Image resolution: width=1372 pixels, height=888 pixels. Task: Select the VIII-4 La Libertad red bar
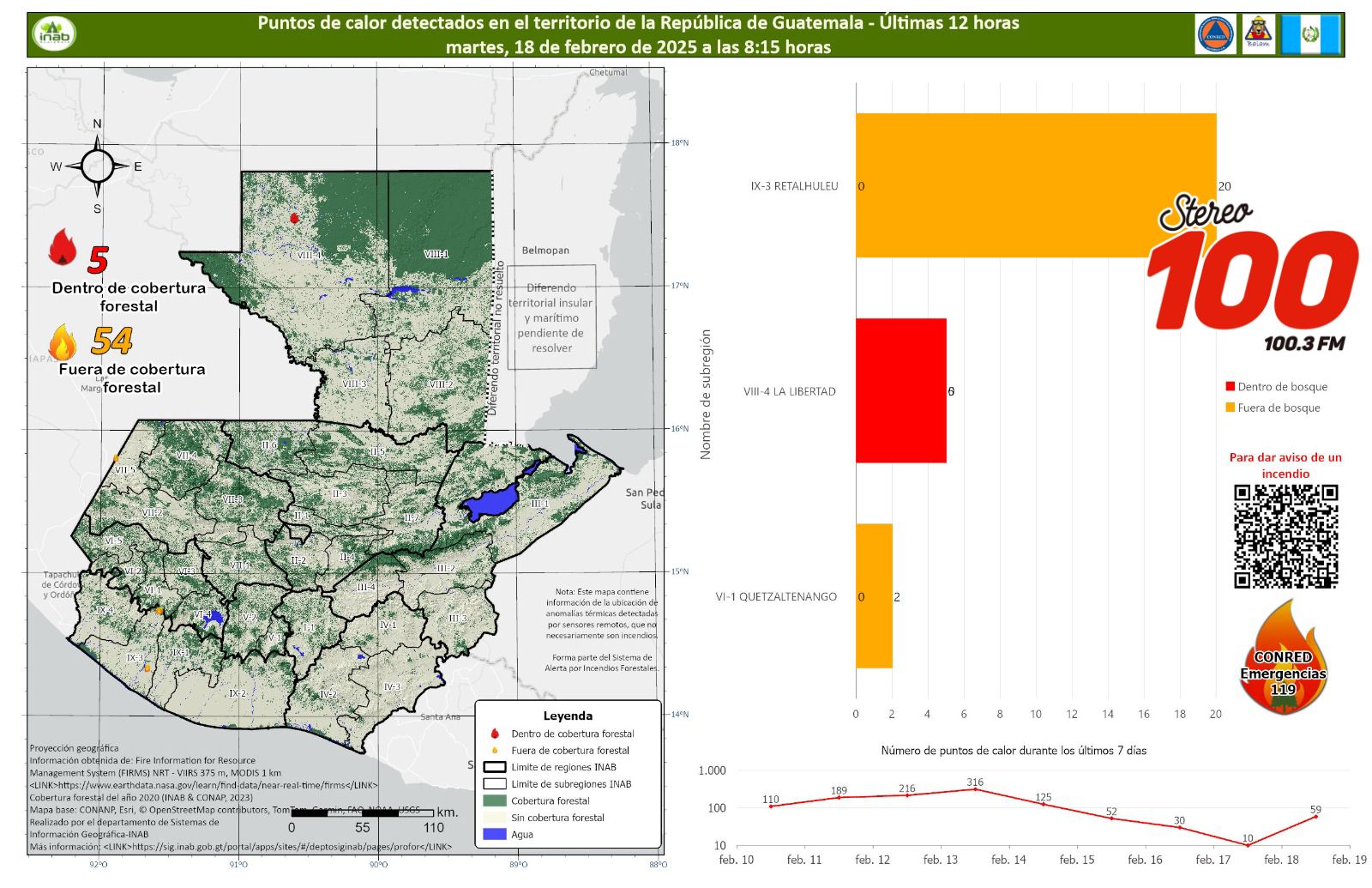coord(900,390)
